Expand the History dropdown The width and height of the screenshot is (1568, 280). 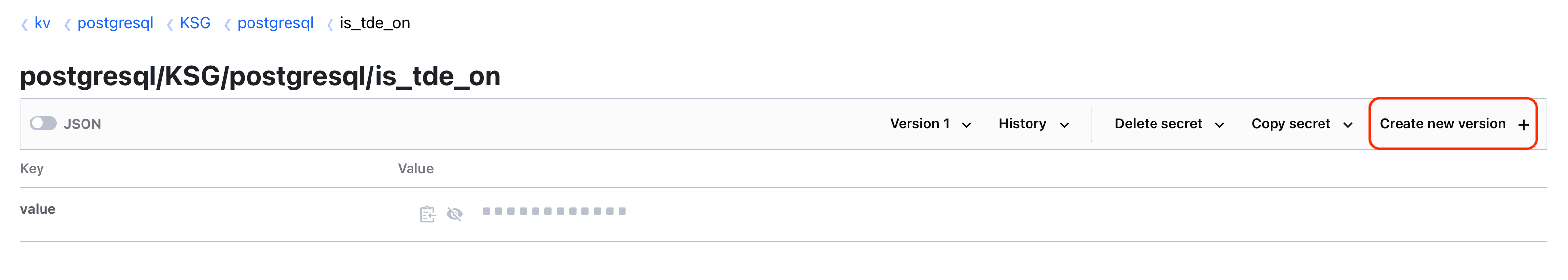point(1033,124)
